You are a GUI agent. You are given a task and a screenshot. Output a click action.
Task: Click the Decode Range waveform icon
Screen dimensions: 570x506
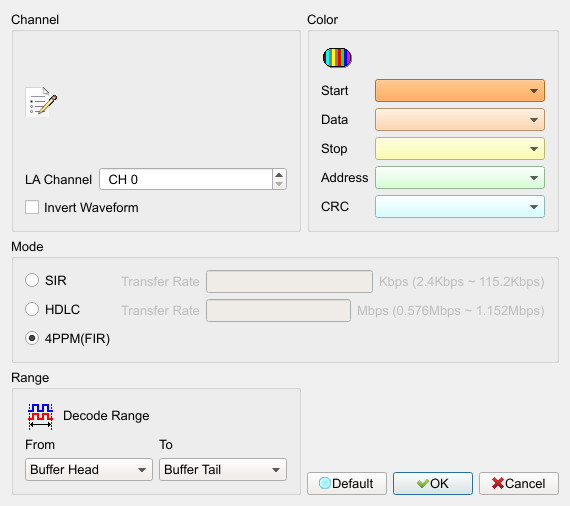[x=40, y=416]
